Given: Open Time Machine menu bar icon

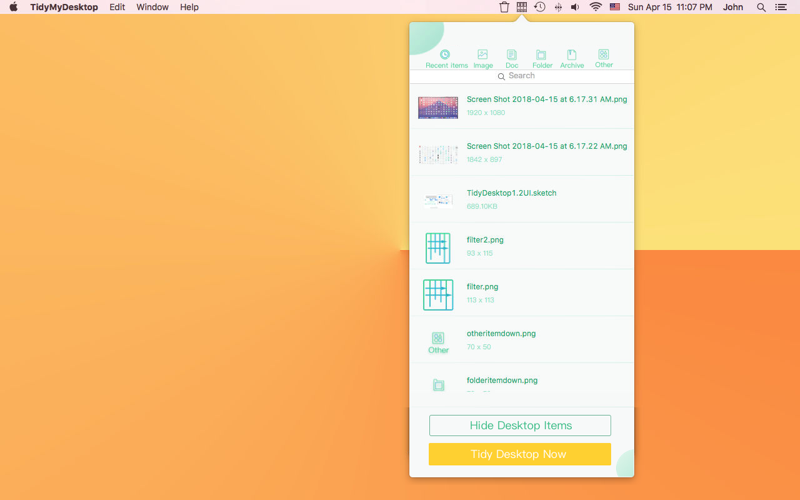Looking at the screenshot, I should pos(540,7).
